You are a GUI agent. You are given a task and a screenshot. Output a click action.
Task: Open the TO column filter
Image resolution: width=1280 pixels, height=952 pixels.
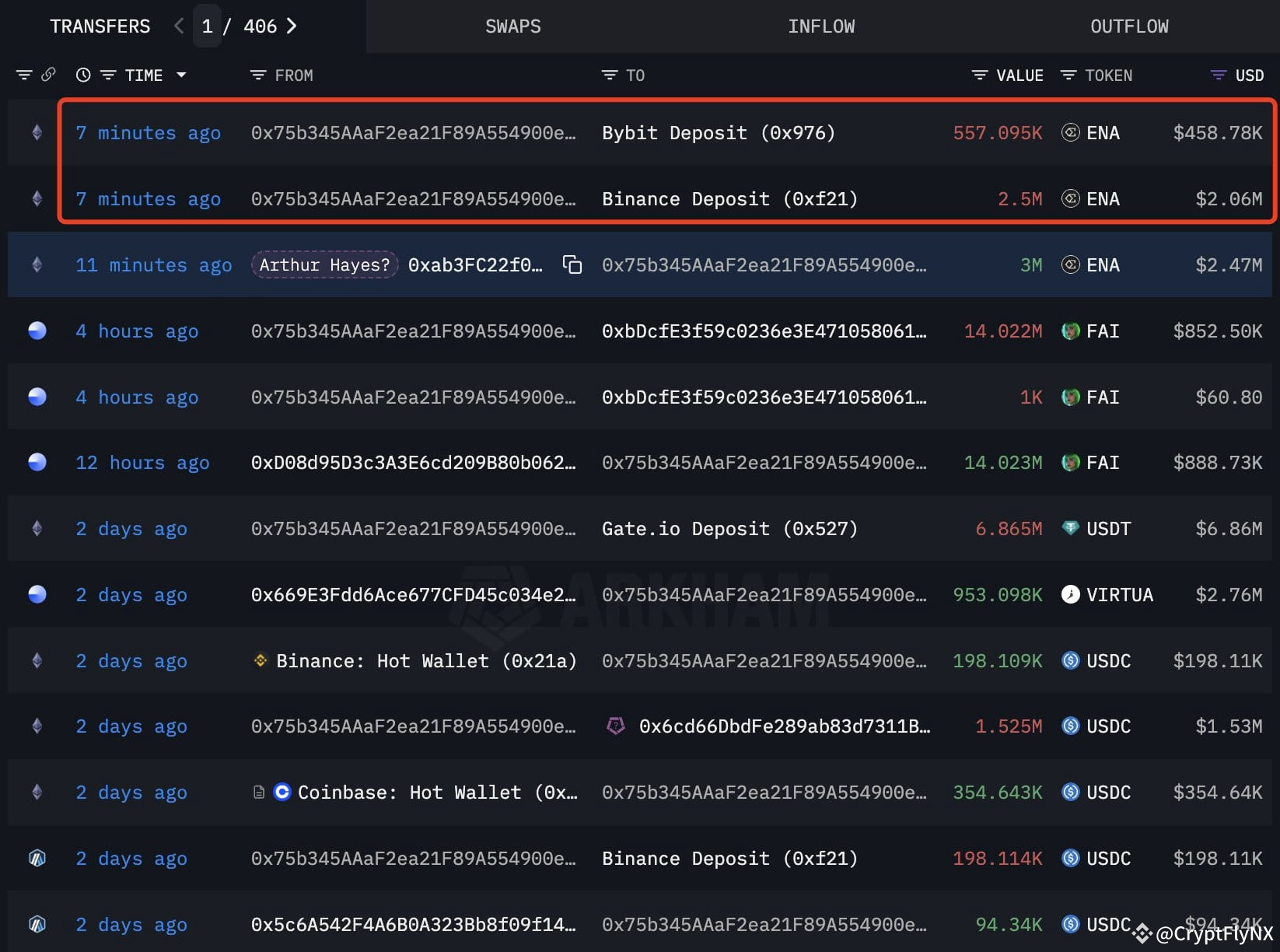click(x=610, y=75)
